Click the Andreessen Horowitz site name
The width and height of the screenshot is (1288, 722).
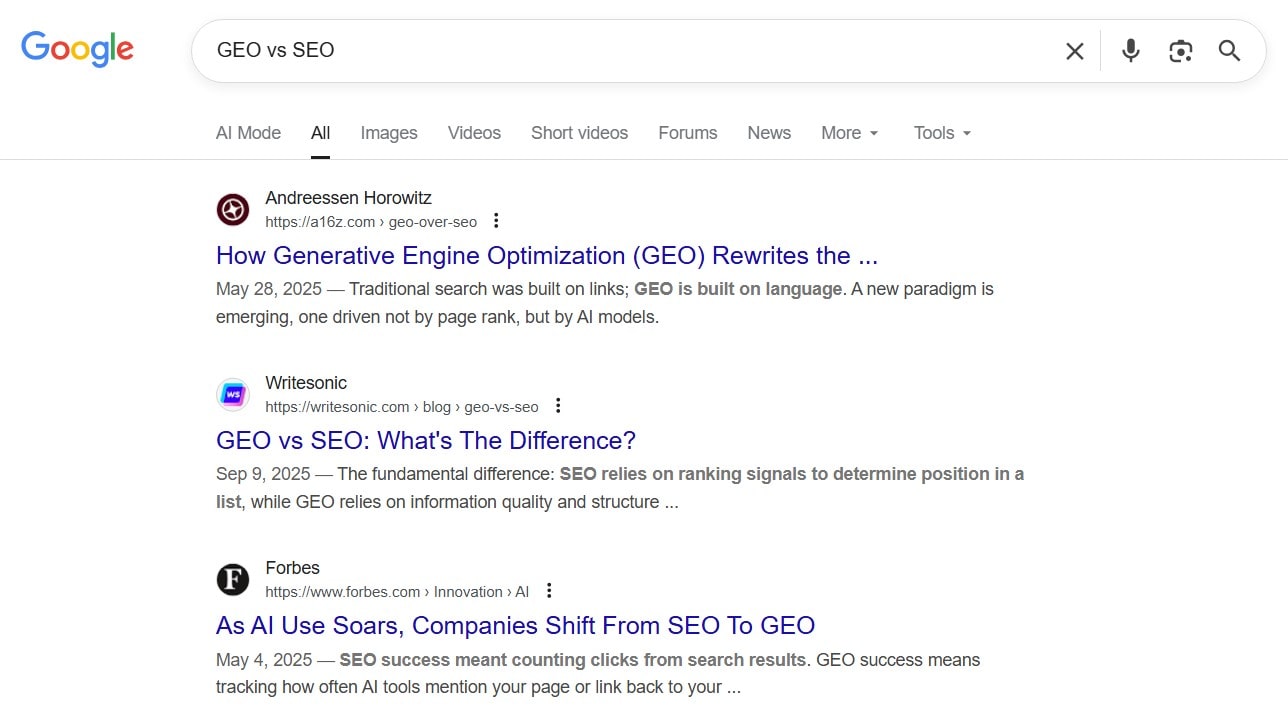point(348,198)
